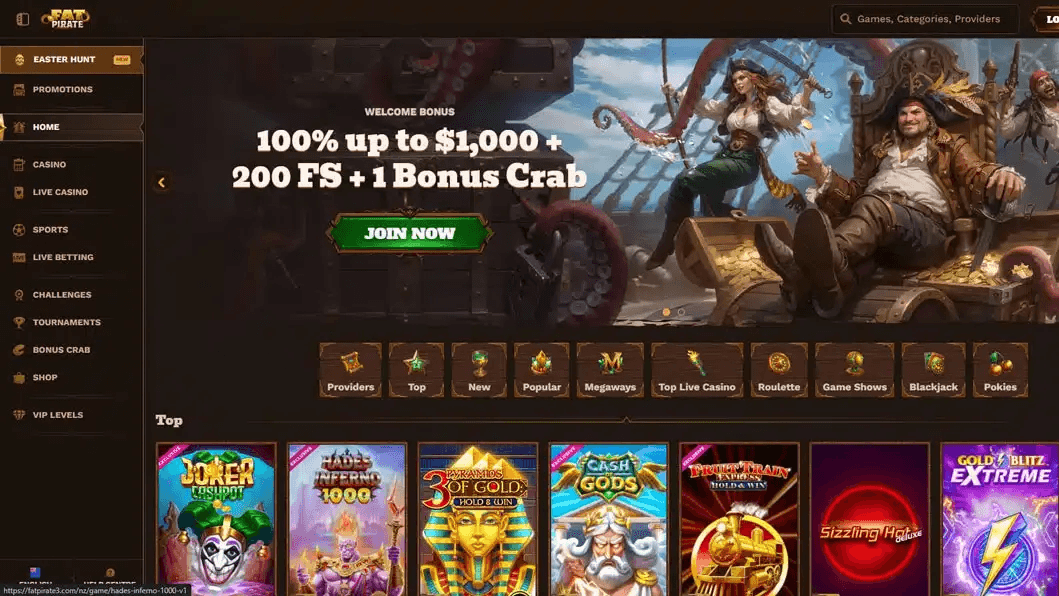The width and height of the screenshot is (1059, 596).
Task: Launch the Joker Cashpot game thumbnail
Action: point(216,519)
